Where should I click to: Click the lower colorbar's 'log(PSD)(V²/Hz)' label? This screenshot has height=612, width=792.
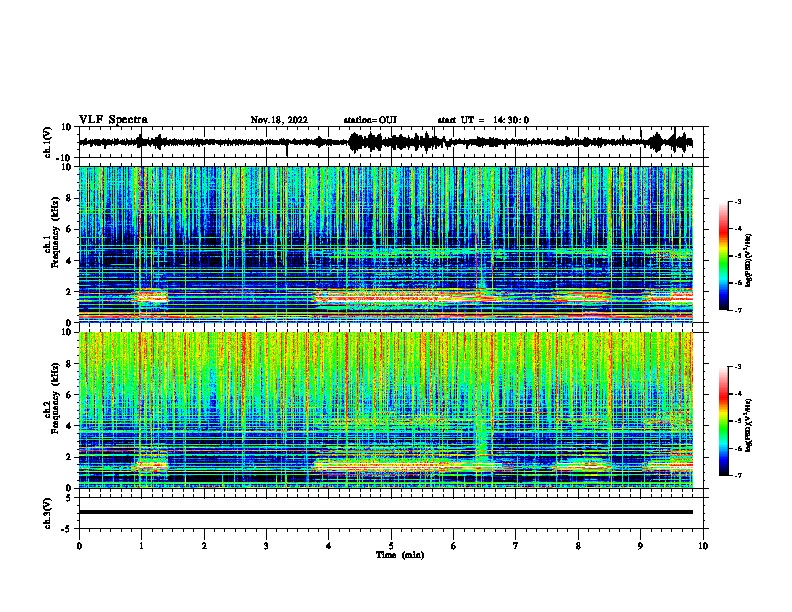coord(748,425)
